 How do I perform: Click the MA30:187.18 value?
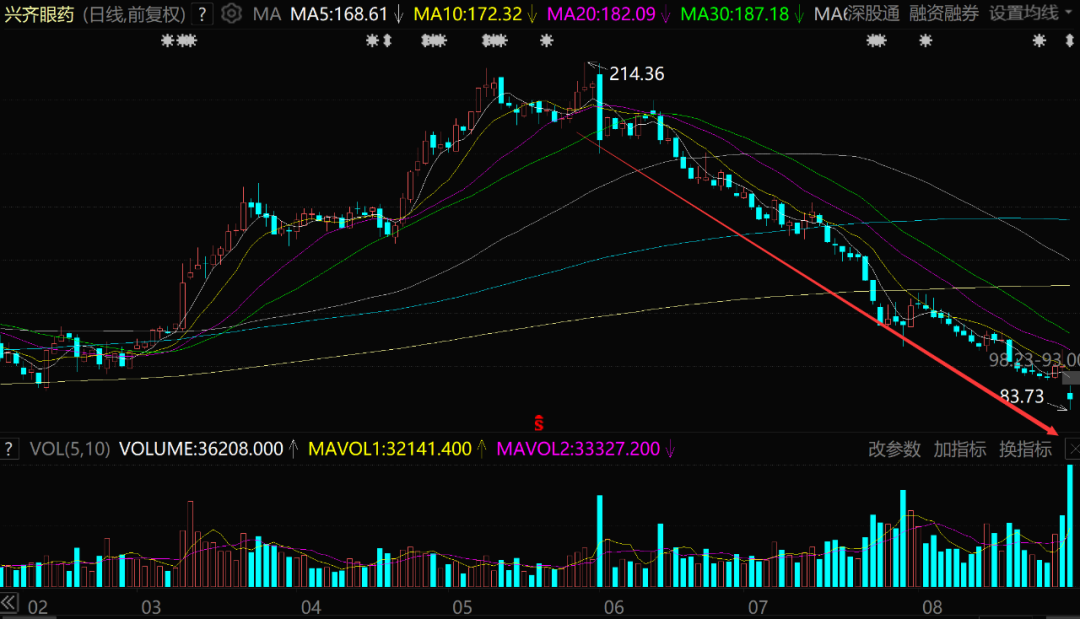pyautogui.click(x=735, y=14)
